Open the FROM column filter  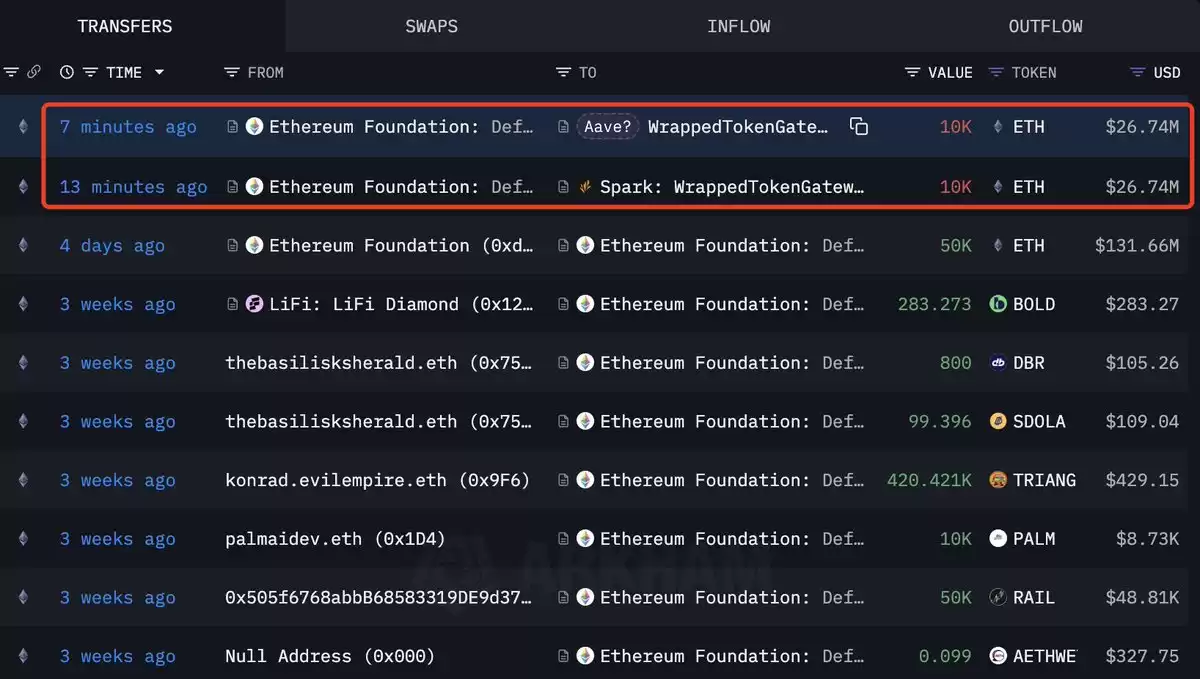pos(232,72)
